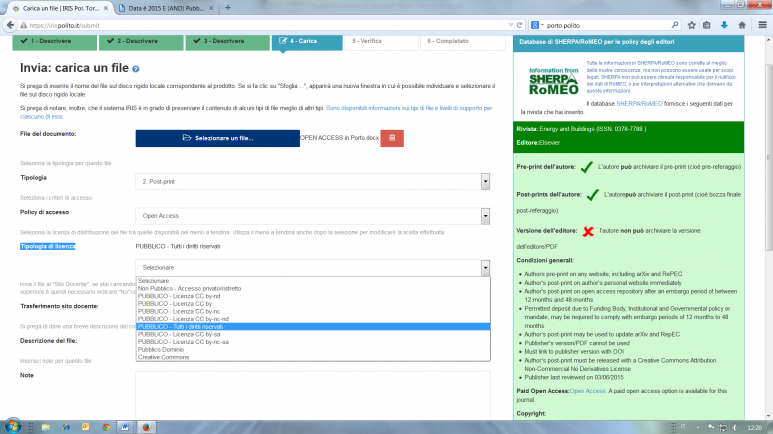Click the 'Tipologia di licenza' highlighted label
The height and width of the screenshot is (434, 773).
coord(47,247)
